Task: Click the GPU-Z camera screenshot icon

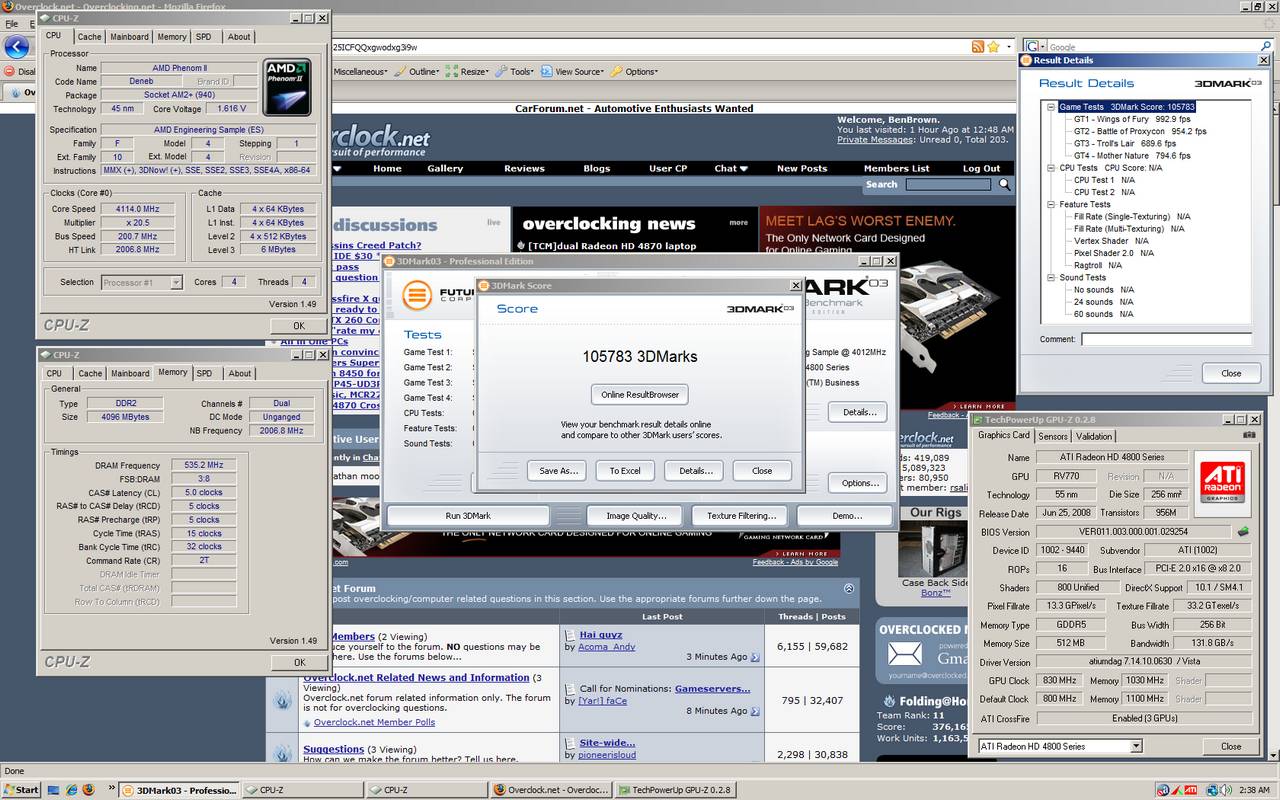Action: pos(1249,435)
